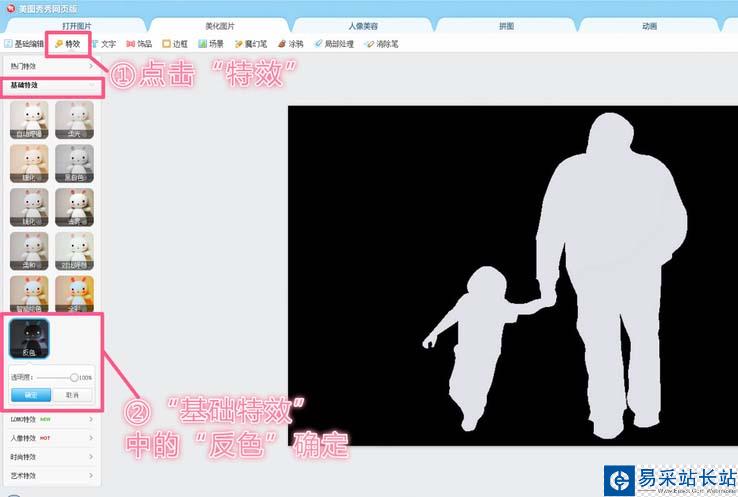Apply the left effect thumbnail in fourth row

point(29,251)
